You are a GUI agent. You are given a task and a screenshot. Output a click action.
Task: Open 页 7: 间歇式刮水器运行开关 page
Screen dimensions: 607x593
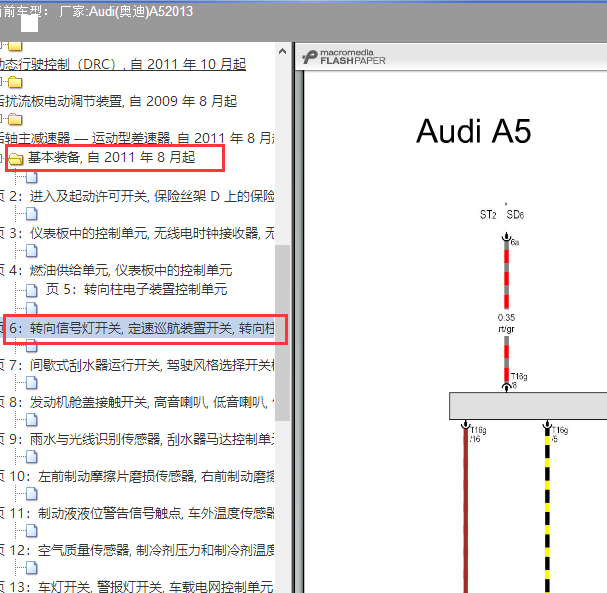(137, 365)
